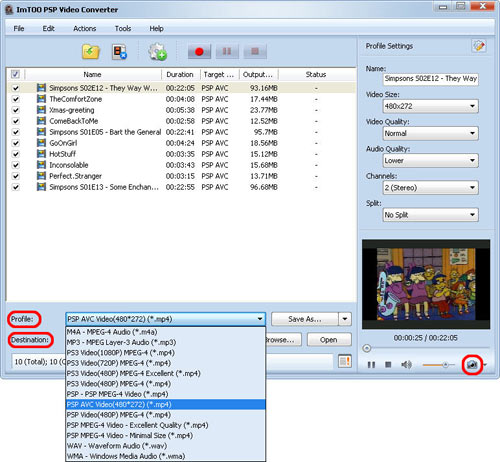
Task: Click the film icon beside Perfect.Stranger
Action: pos(41,176)
